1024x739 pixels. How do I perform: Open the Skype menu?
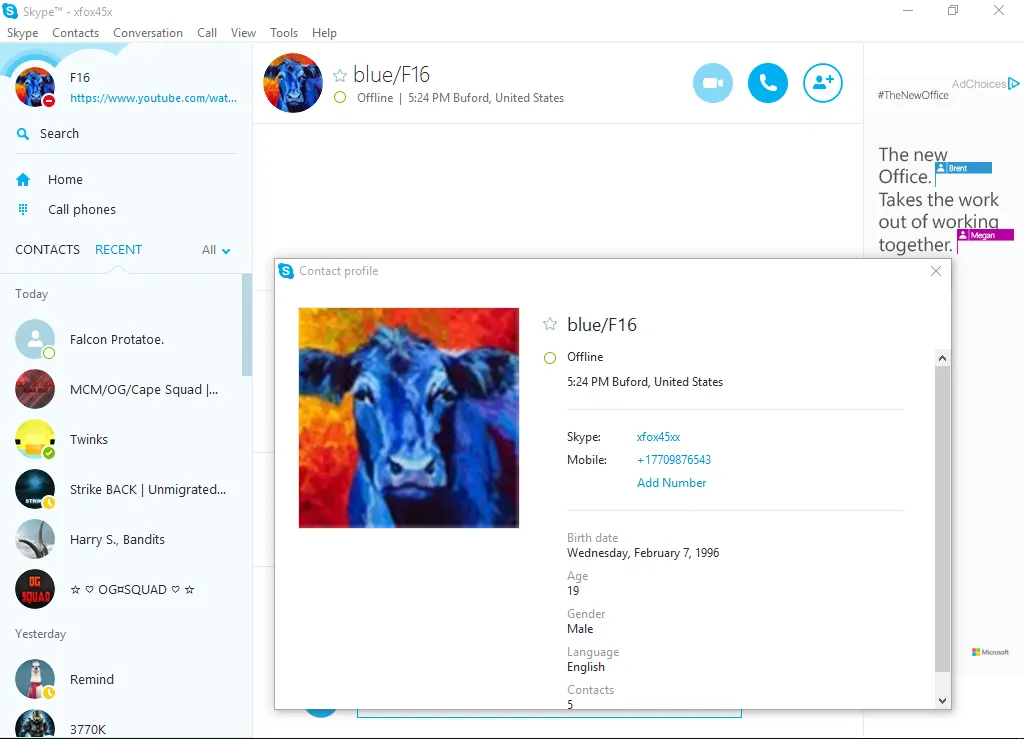point(22,33)
